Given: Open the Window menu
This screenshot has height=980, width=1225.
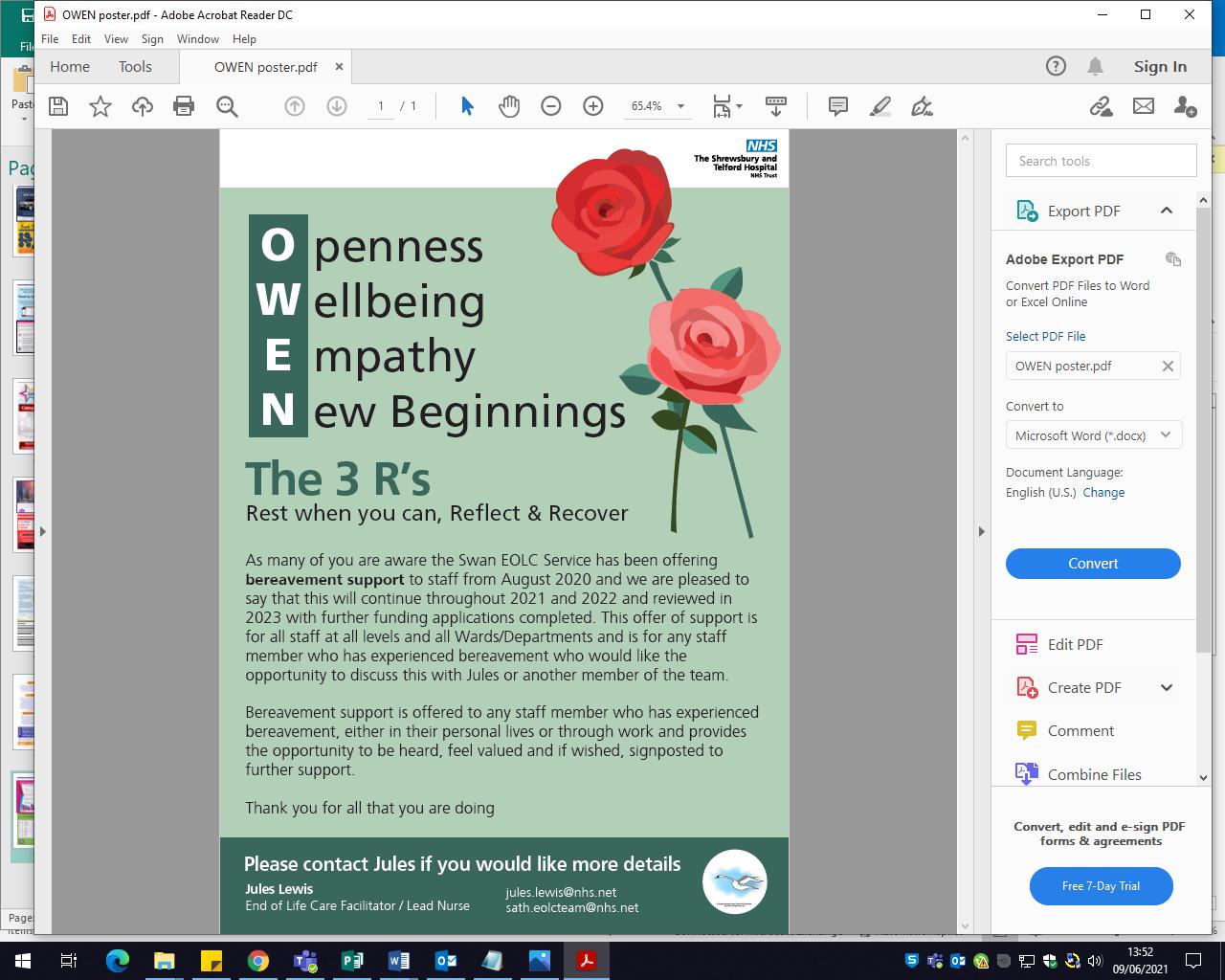Looking at the screenshot, I should point(198,39).
